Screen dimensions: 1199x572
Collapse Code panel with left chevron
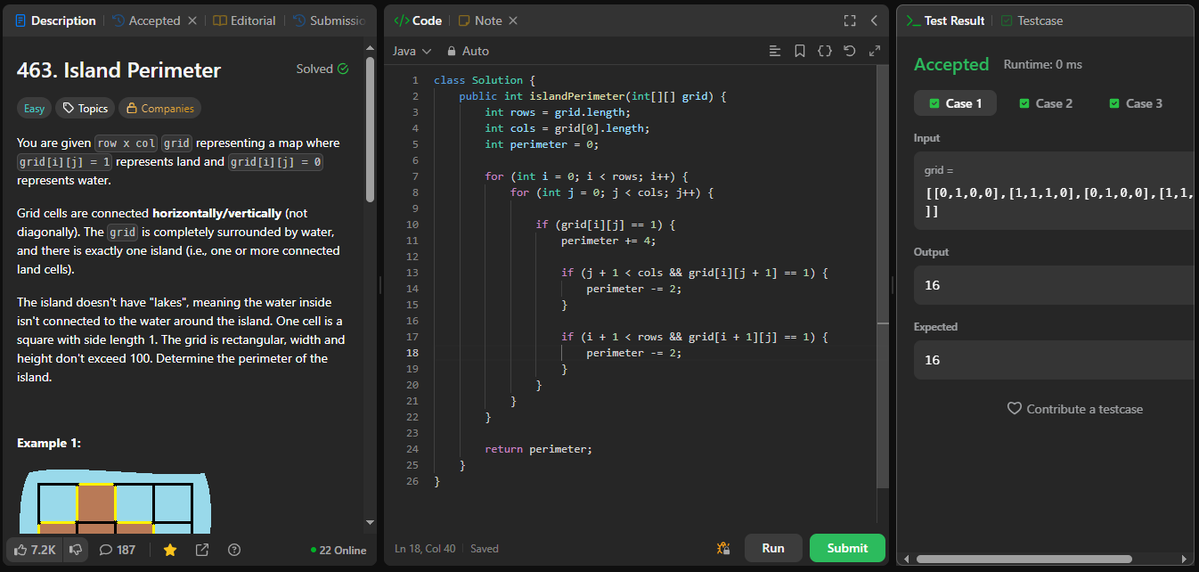click(874, 21)
